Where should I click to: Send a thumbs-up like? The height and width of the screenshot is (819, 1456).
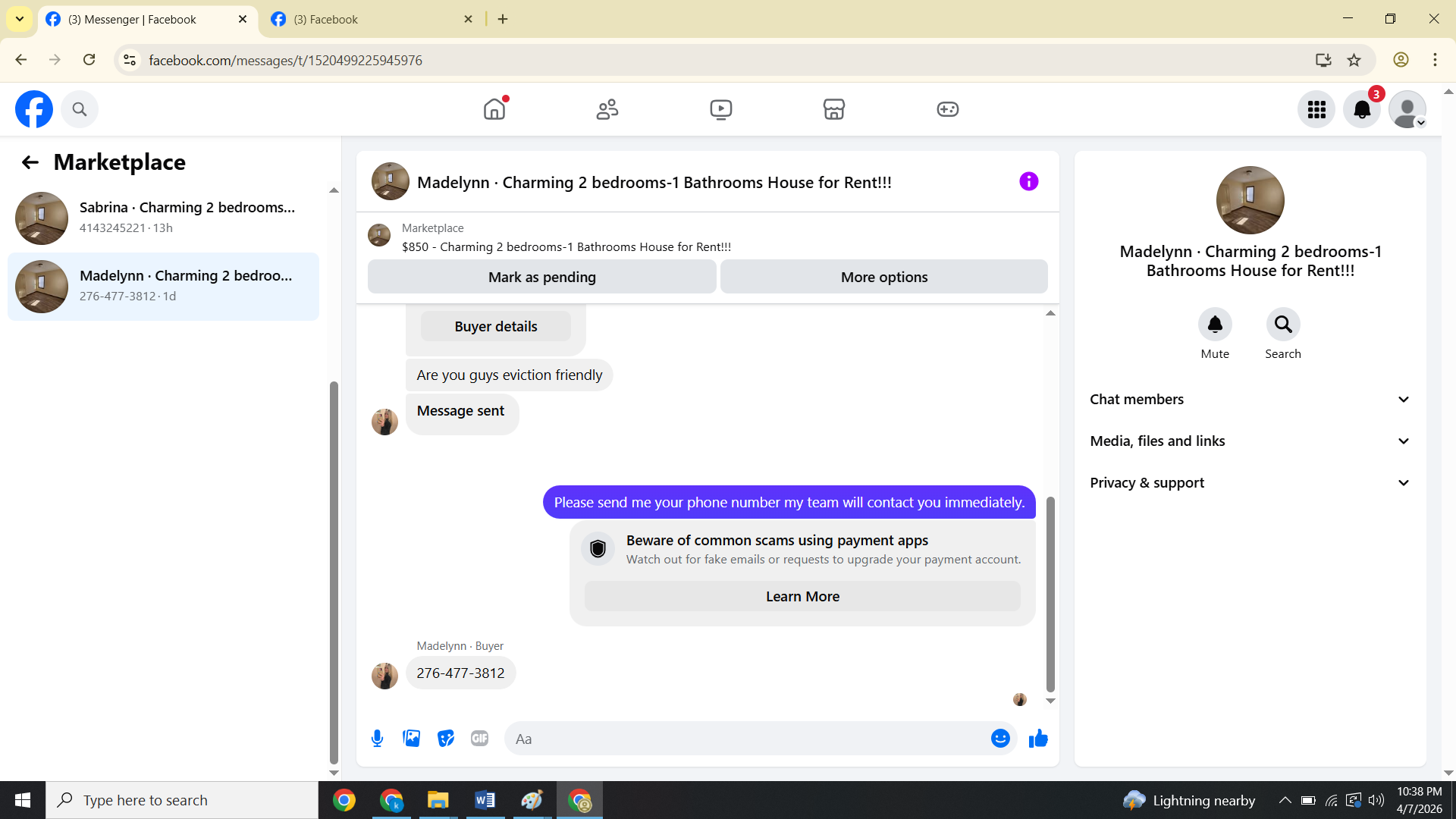[1038, 739]
